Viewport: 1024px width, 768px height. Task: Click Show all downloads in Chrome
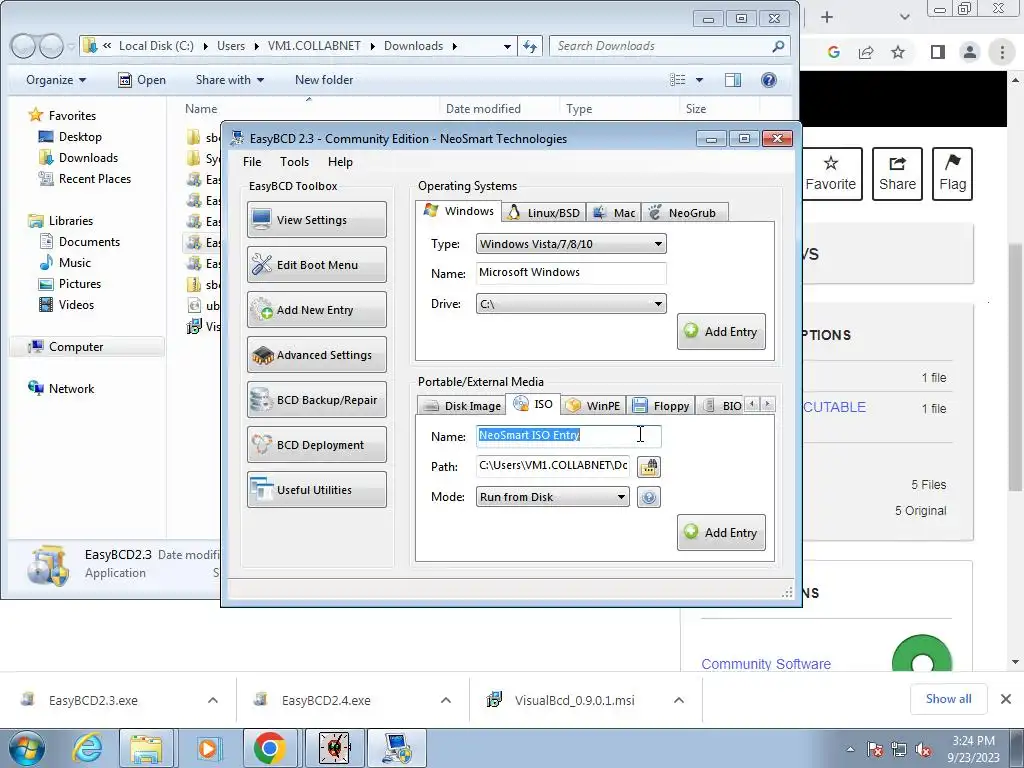tap(948, 699)
